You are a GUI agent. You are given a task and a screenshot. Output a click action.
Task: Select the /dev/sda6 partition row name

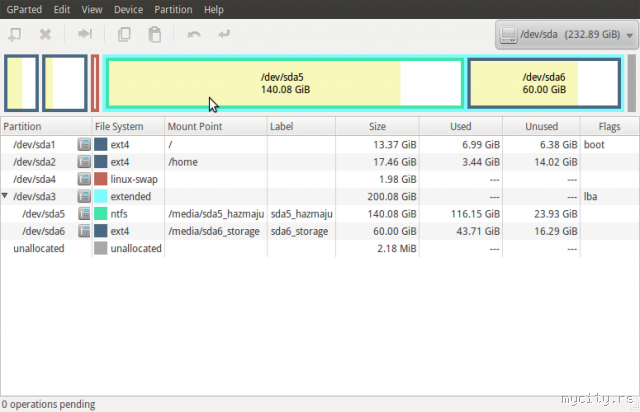(x=43, y=231)
